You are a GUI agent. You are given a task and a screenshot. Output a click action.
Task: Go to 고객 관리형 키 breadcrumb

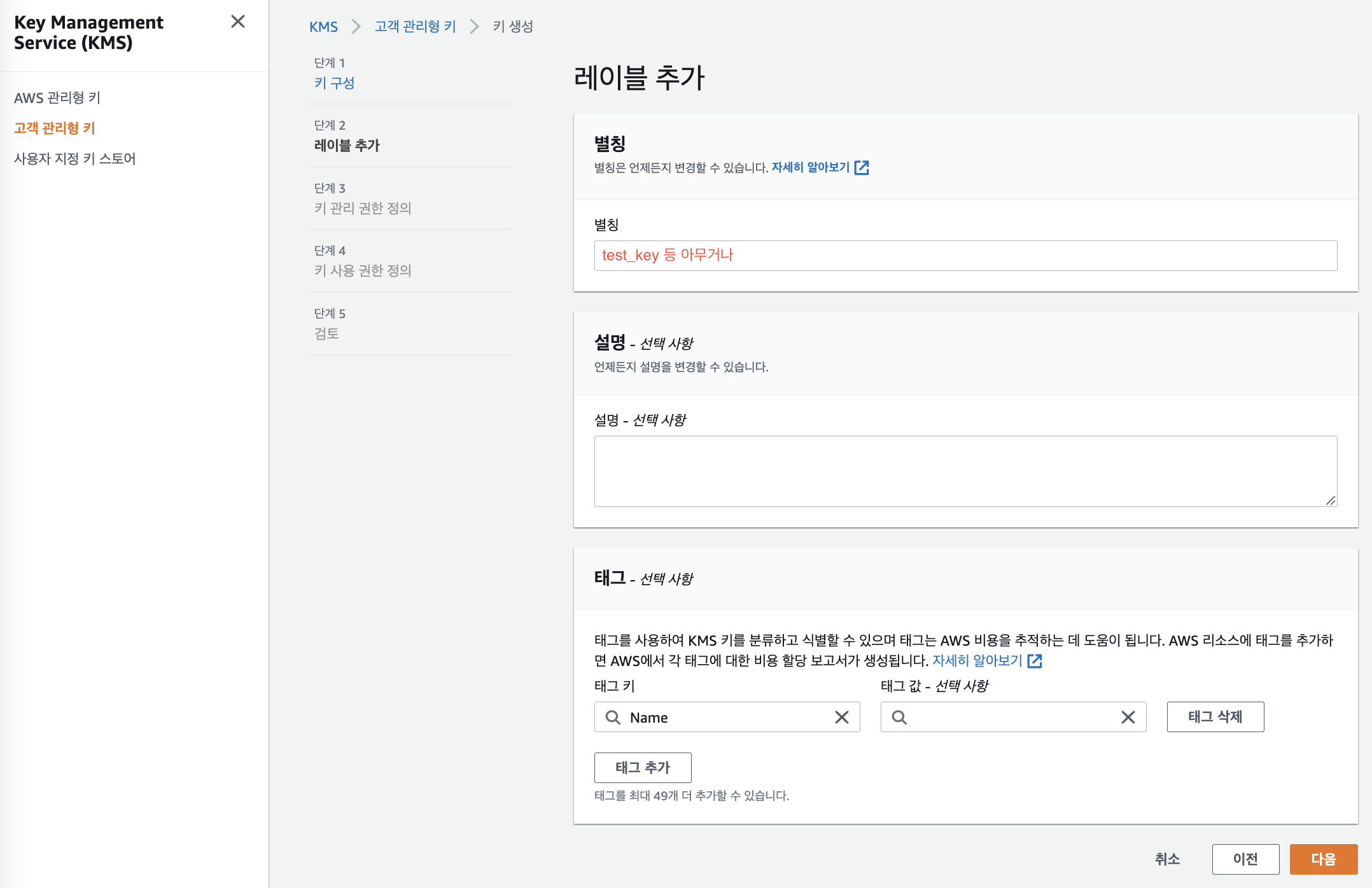[415, 27]
